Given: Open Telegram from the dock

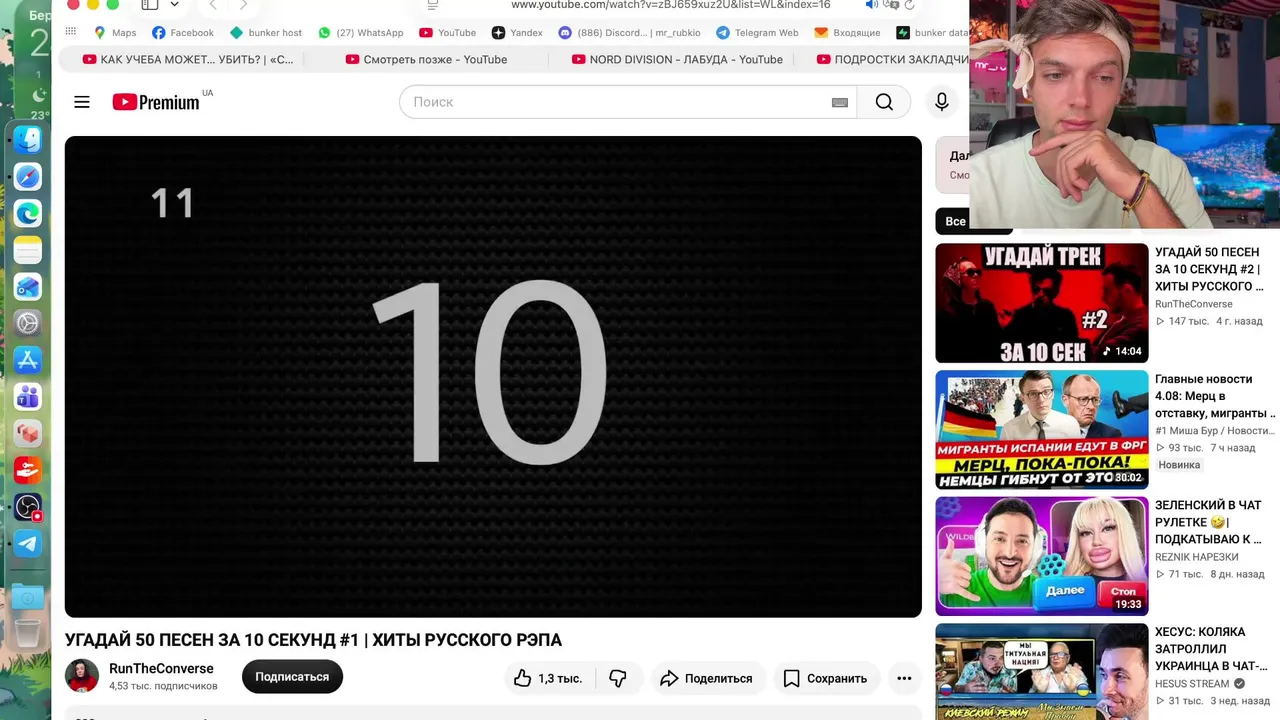Looking at the screenshot, I should (x=28, y=544).
